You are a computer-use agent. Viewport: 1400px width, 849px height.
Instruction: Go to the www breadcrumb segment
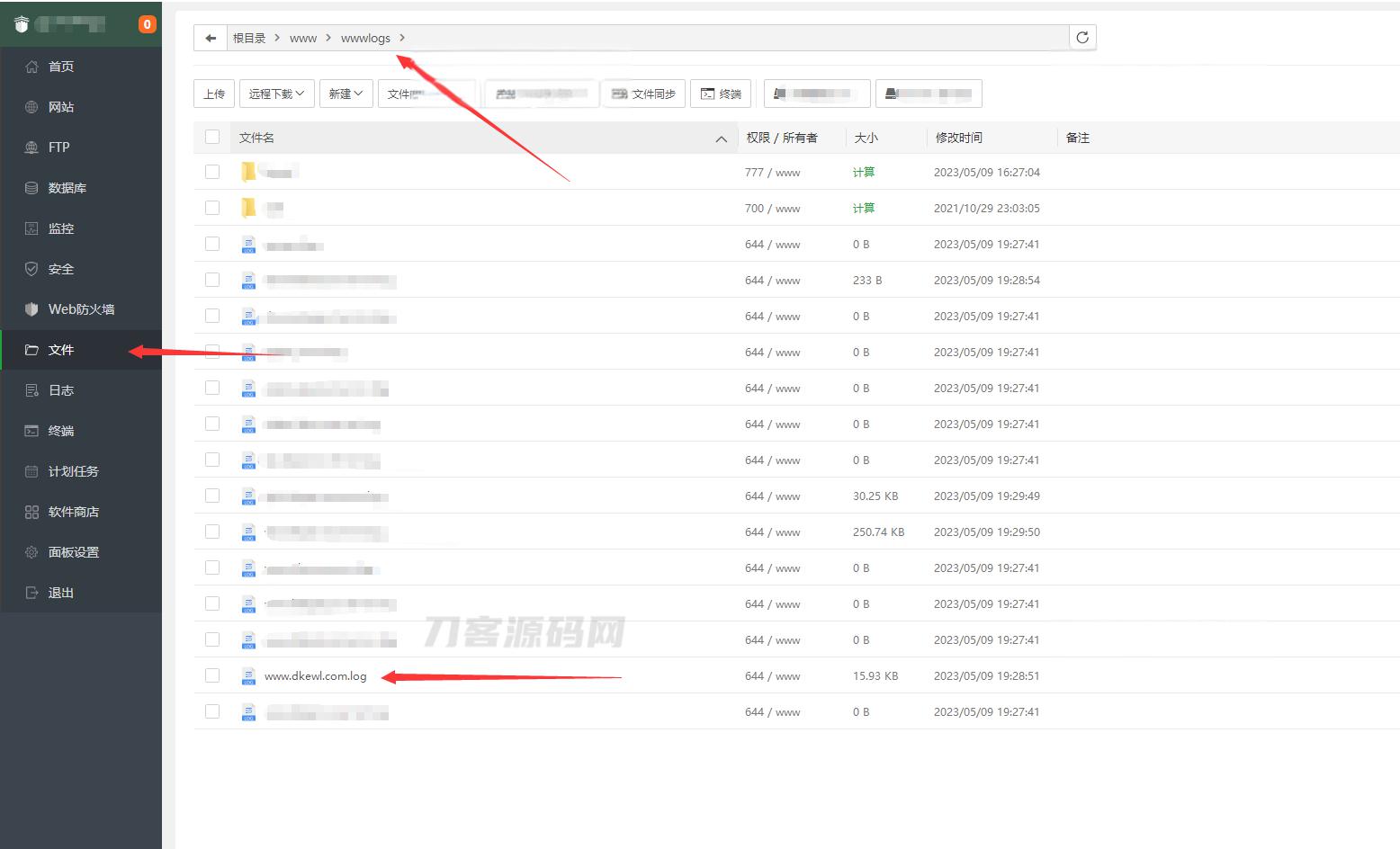coord(303,38)
